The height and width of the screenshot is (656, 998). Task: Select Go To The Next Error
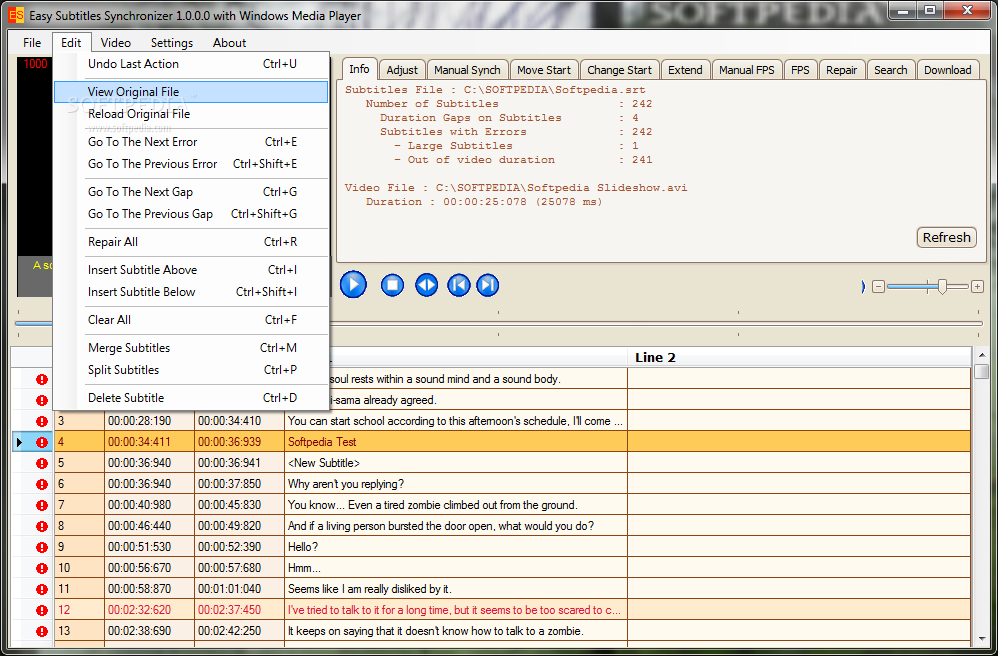[191, 142]
